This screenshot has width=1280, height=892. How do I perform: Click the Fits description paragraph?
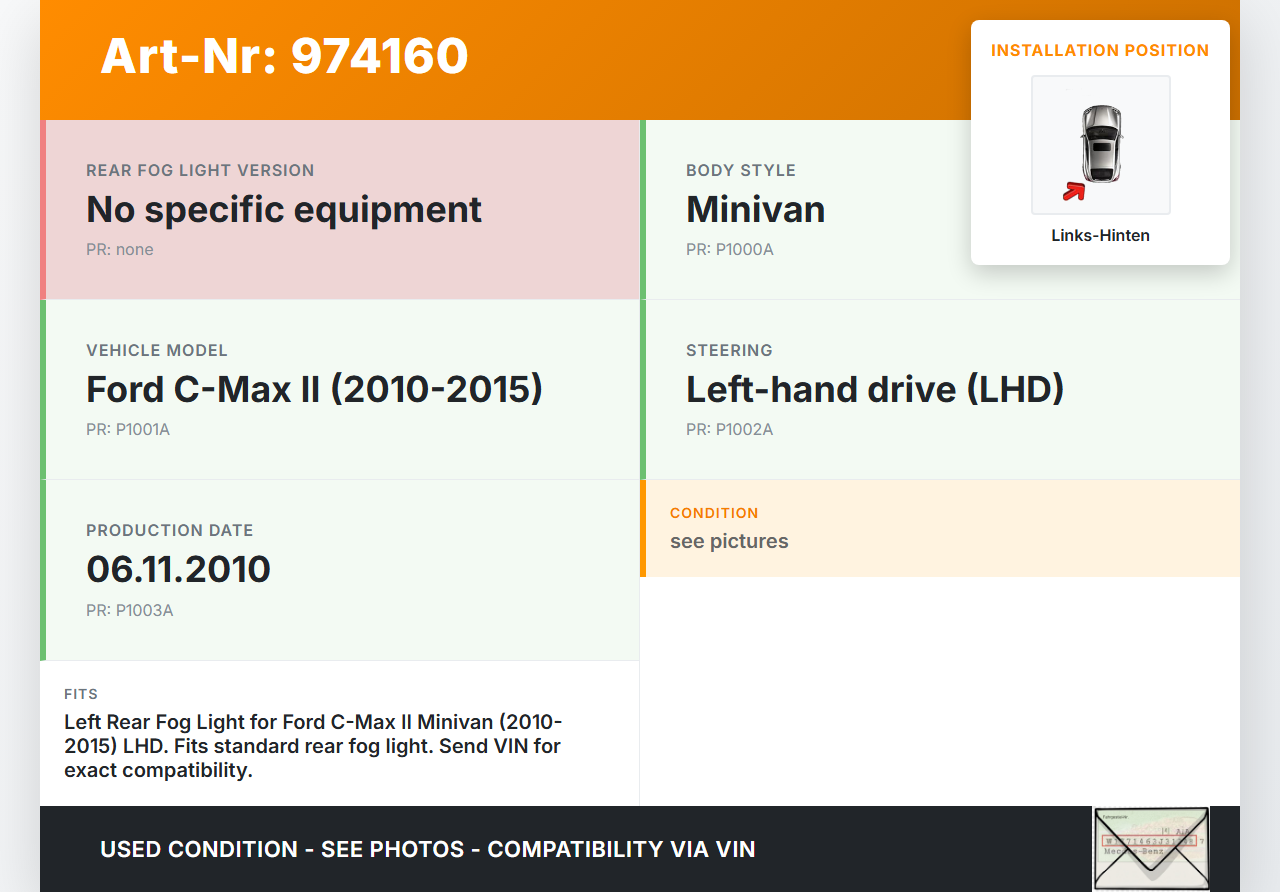point(313,746)
